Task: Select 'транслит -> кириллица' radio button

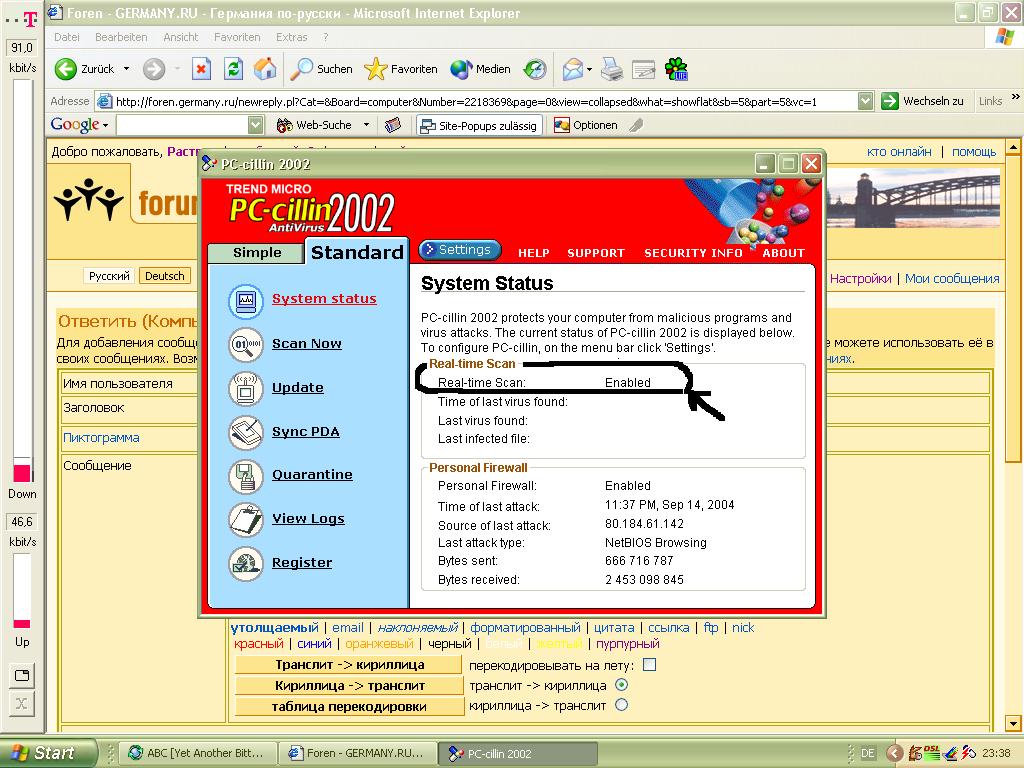Action: (621, 685)
